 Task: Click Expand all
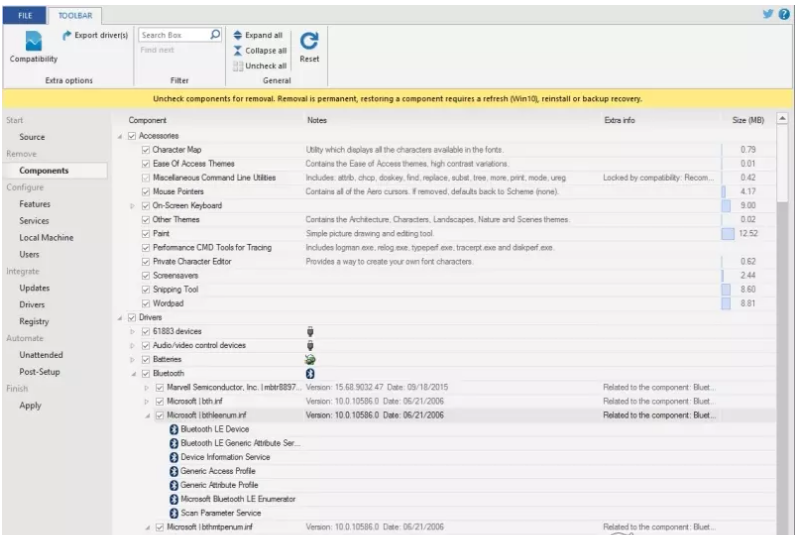(x=263, y=35)
